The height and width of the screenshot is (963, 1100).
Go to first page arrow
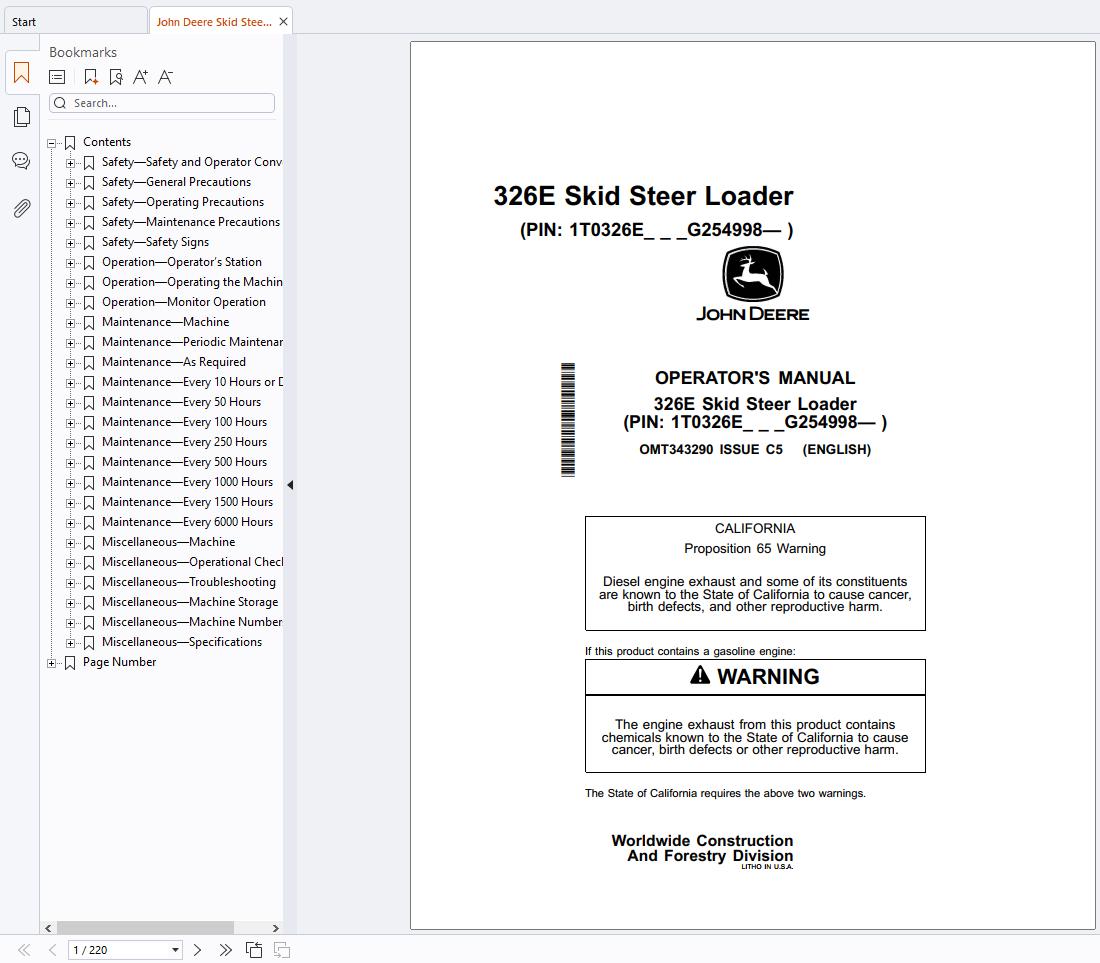tap(24, 950)
